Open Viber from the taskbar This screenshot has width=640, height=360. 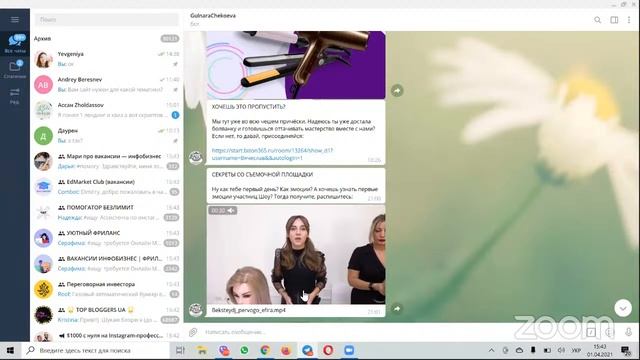point(223,351)
